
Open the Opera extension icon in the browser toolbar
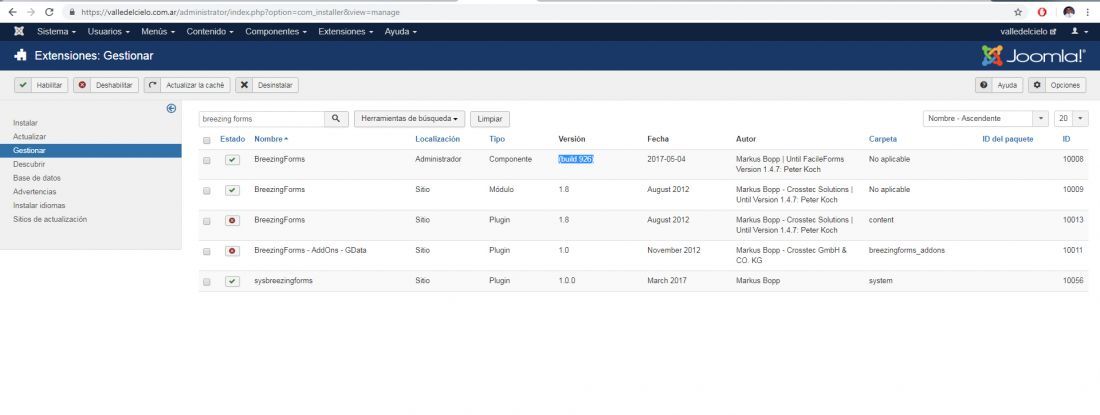click(1042, 12)
